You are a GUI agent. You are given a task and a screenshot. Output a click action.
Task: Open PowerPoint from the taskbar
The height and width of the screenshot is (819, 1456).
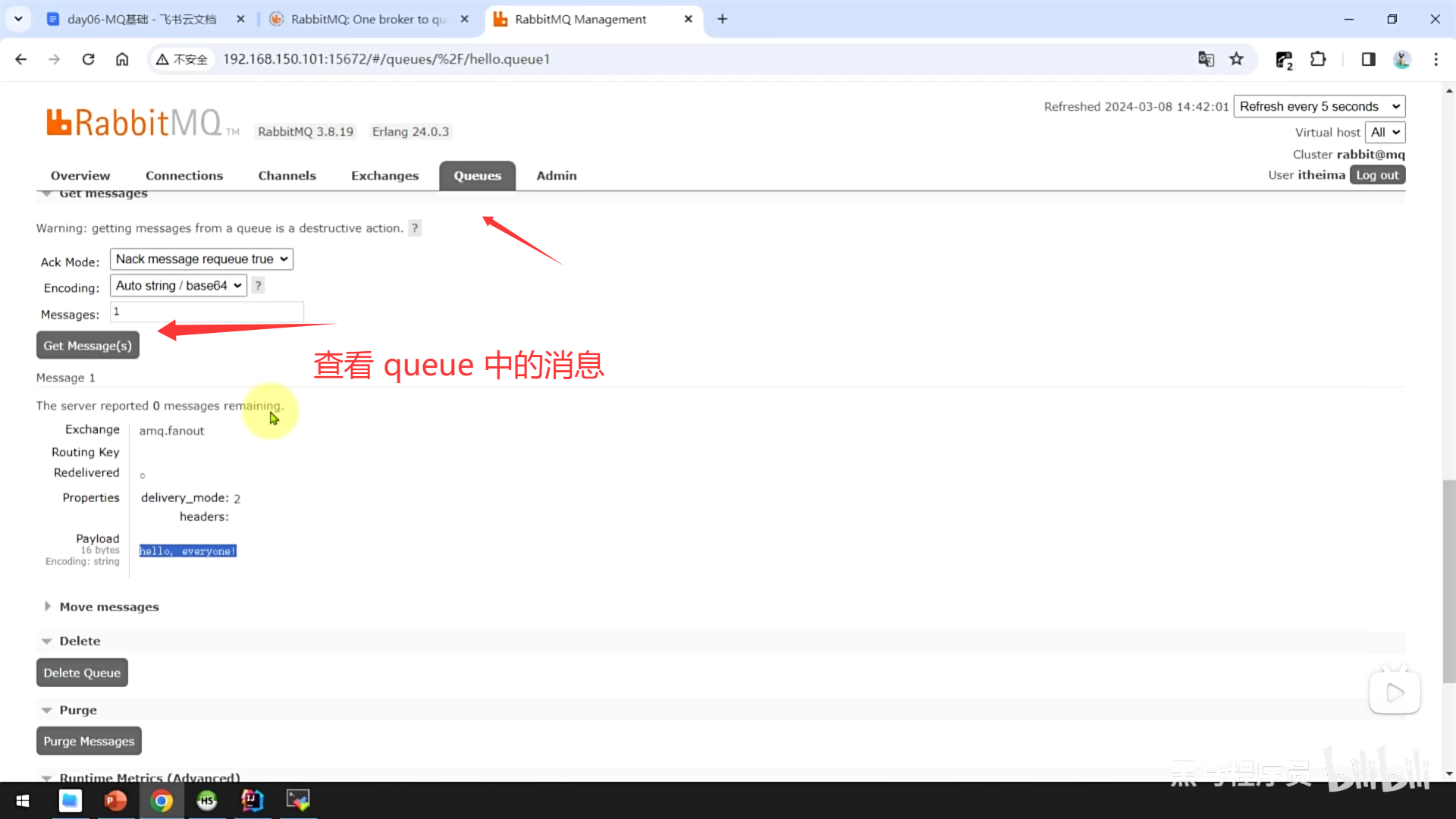coord(115,800)
